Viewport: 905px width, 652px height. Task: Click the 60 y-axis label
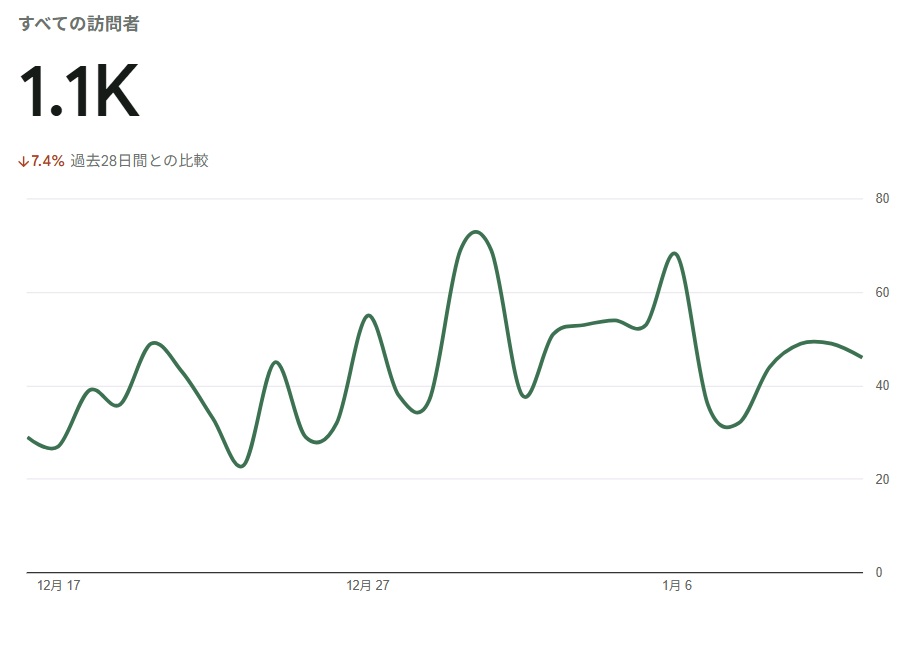pyautogui.click(x=882, y=292)
